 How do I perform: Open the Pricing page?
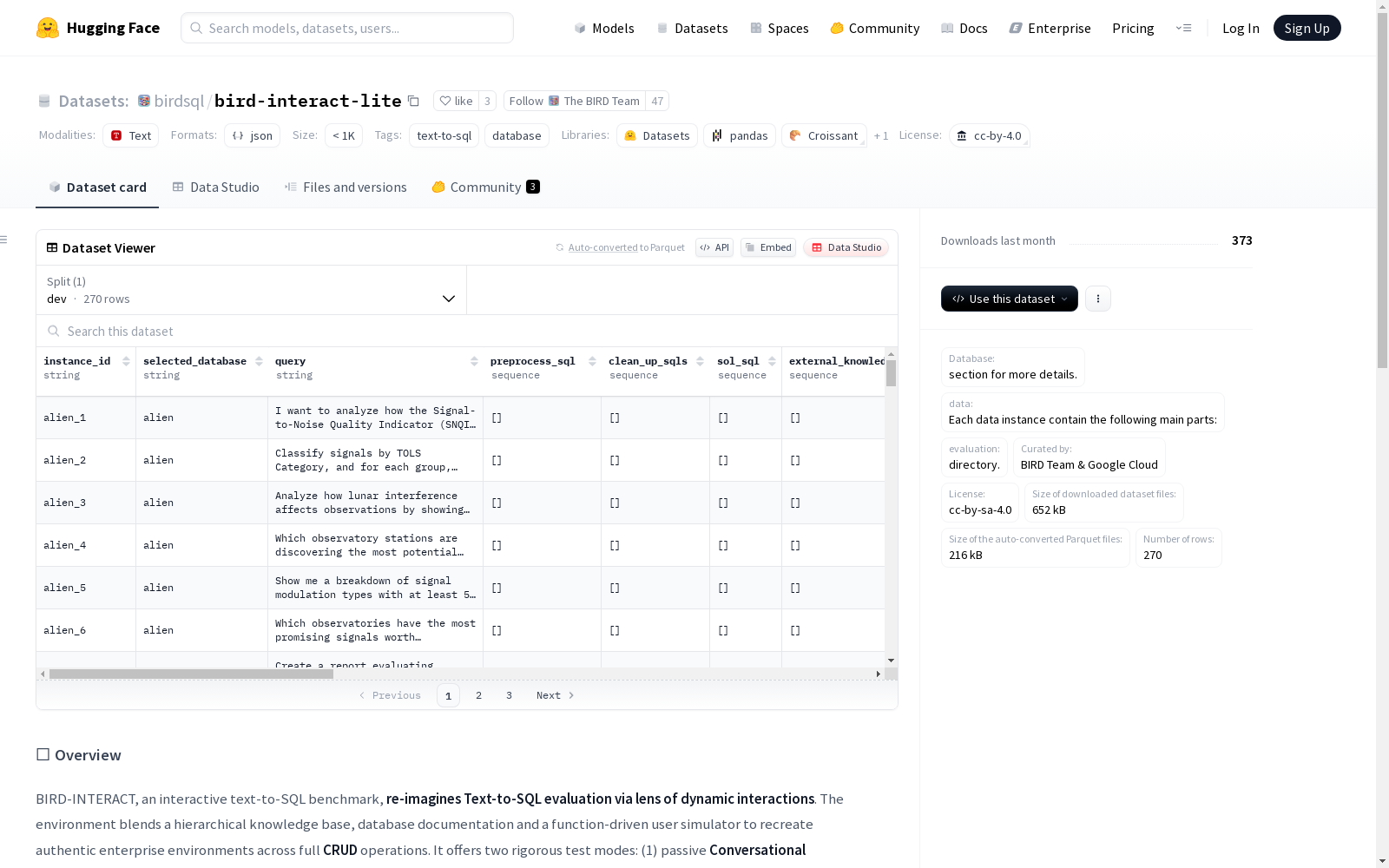click(x=1133, y=28)
